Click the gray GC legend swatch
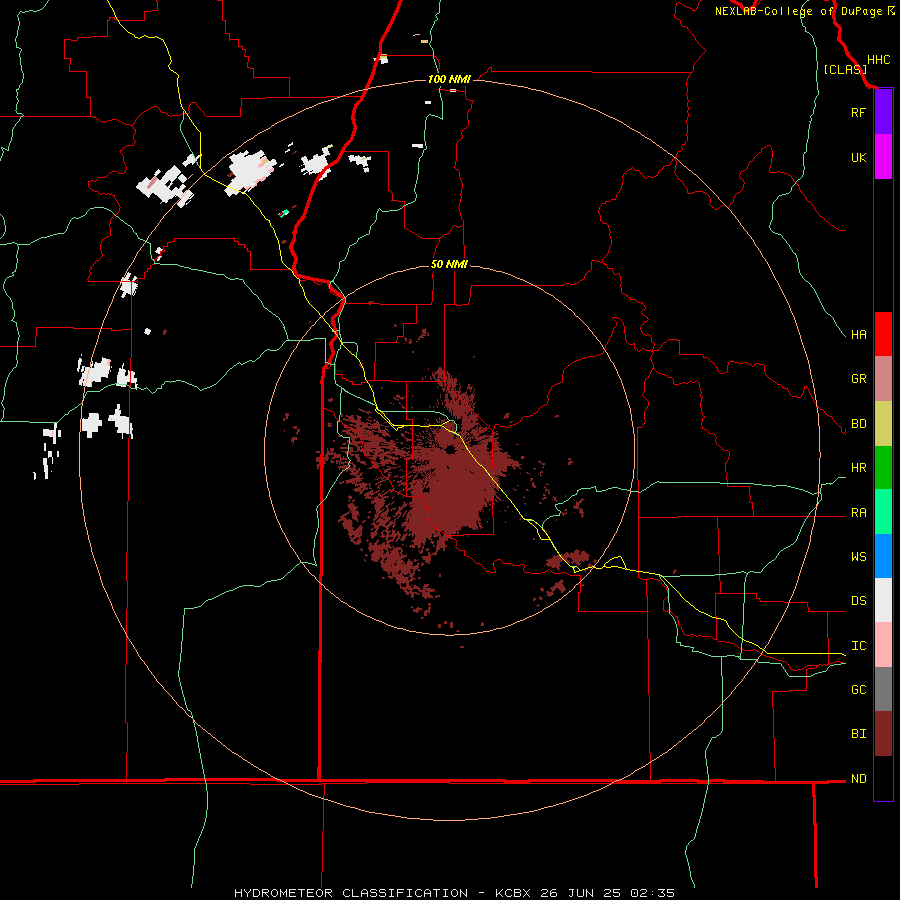This screenshot has width=900, height=900. coord(883,689)
